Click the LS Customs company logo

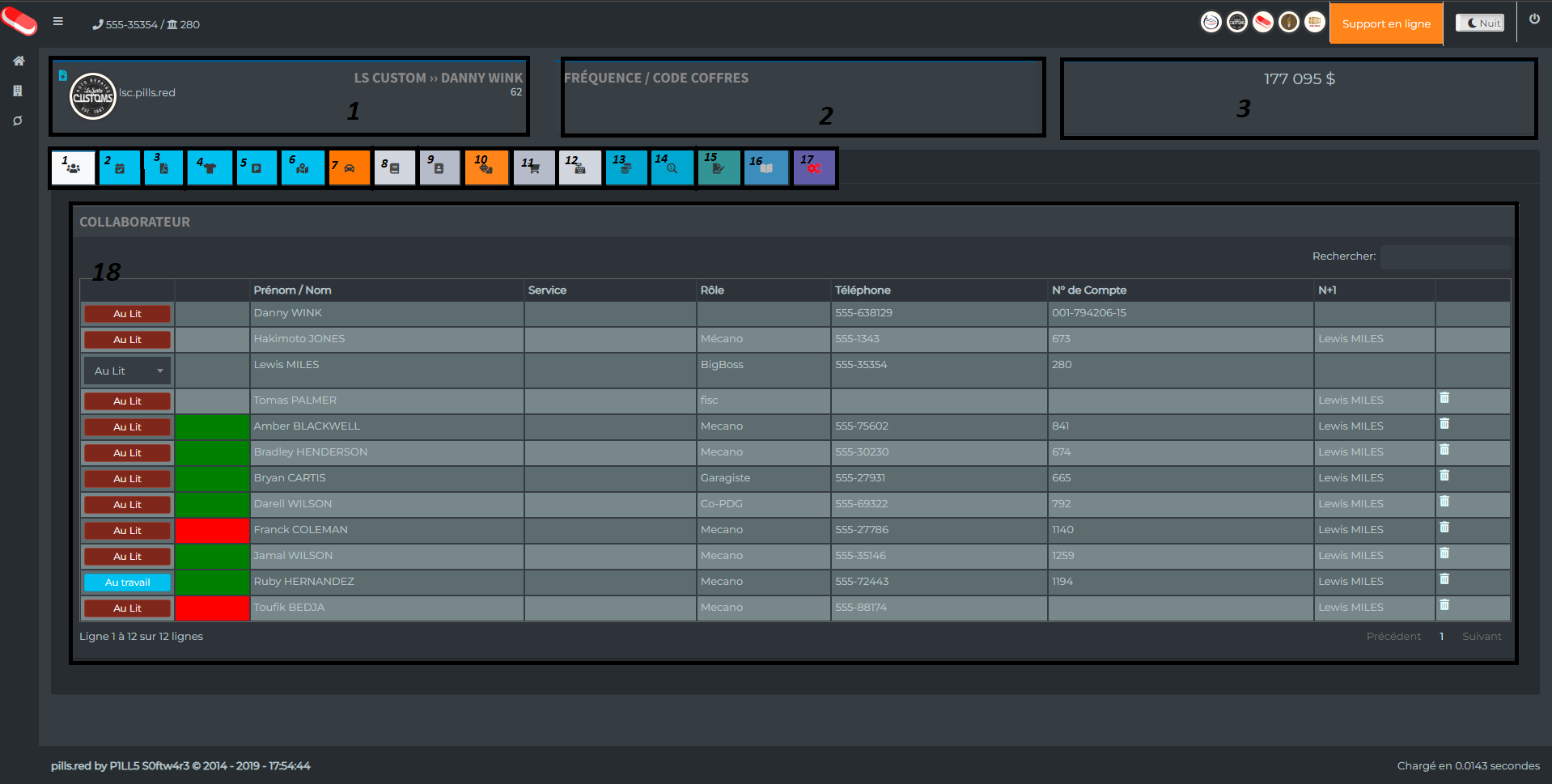(93, 96)
